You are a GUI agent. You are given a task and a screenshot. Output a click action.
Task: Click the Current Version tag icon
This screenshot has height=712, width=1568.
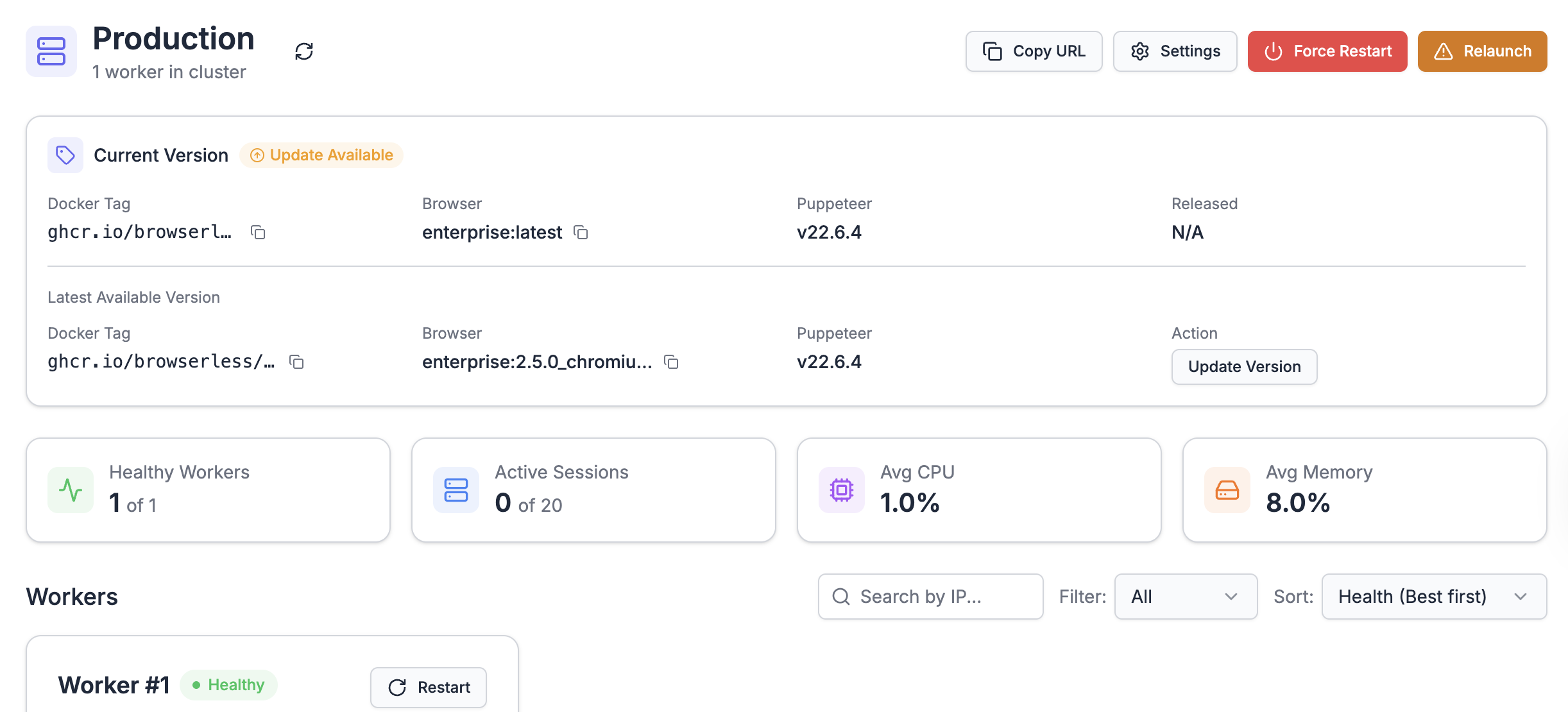tap(65, 155)
